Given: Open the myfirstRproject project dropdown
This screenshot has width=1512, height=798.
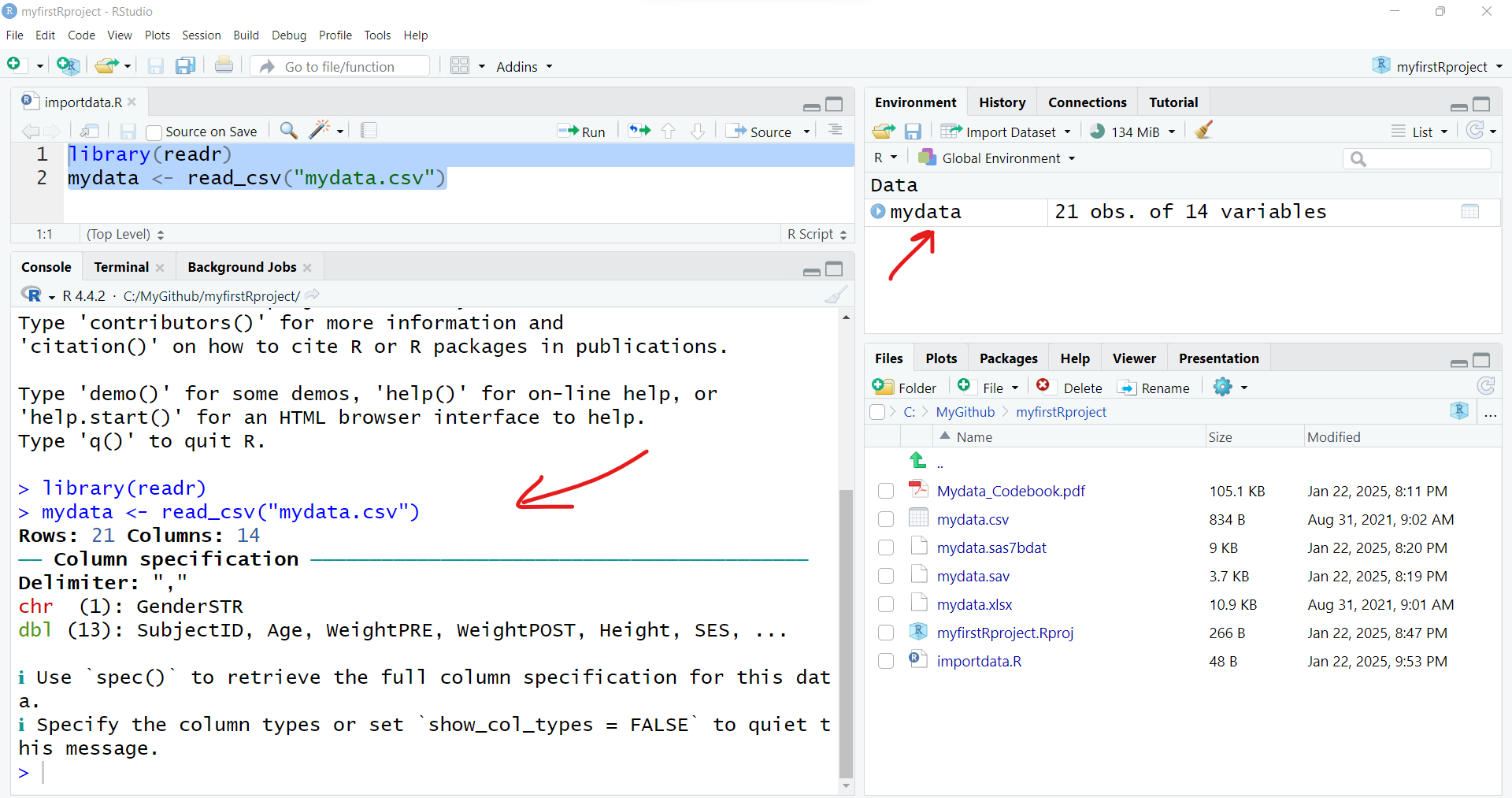Looking at the screenshot, I should click(x=1437, y=66).
